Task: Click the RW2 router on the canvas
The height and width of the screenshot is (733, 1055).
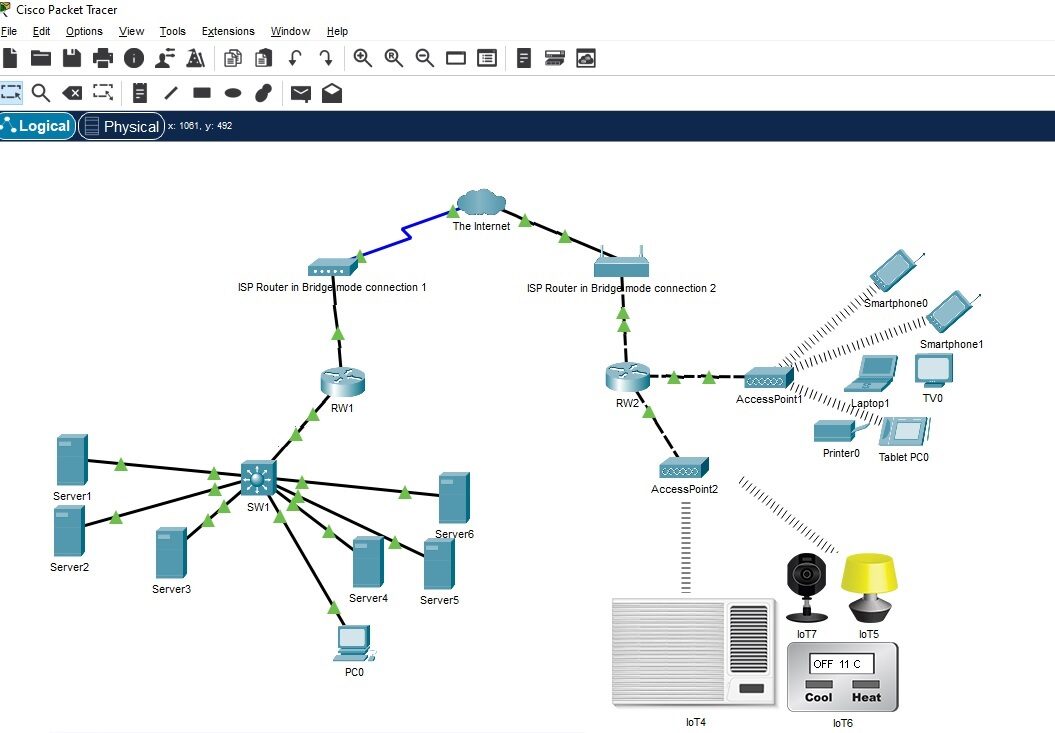Action: pyautogui.click(x=627, y=378)
